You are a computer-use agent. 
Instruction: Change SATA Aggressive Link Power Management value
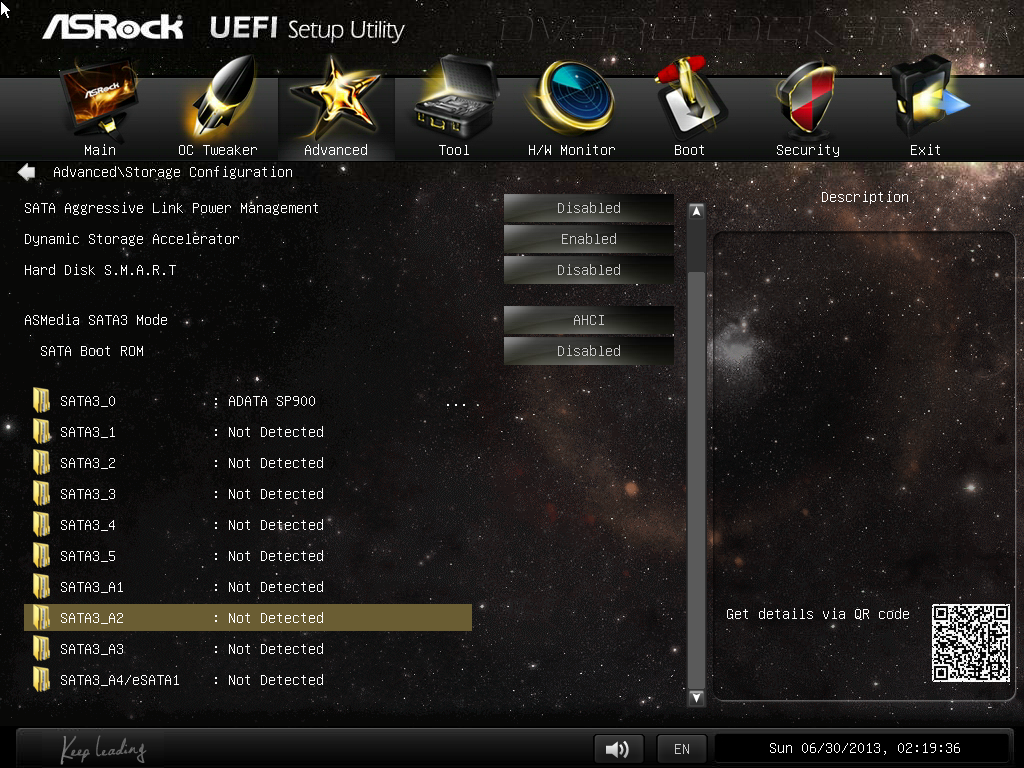point(588,208)
